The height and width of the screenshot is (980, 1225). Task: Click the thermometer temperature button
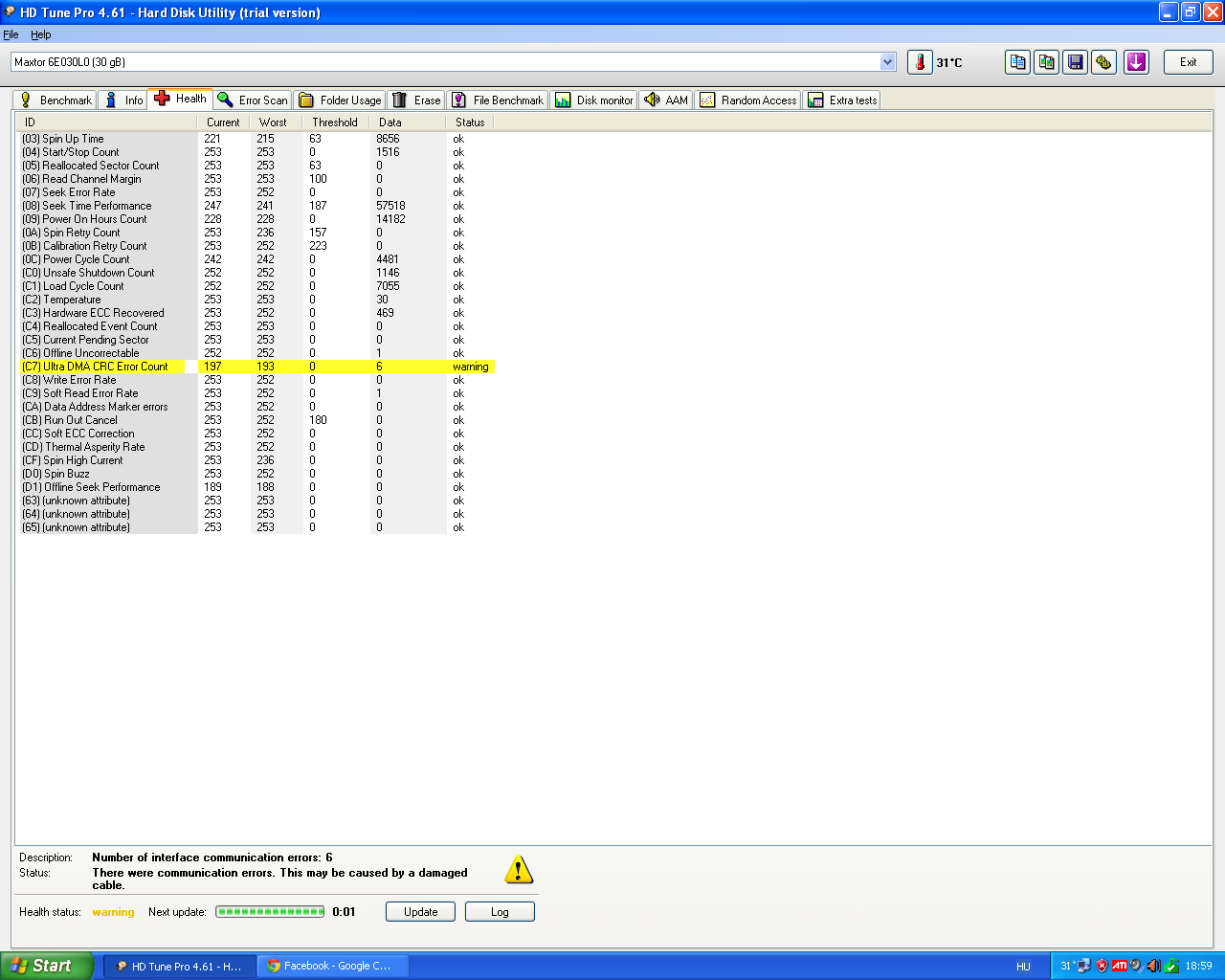(x=920, y=62)
